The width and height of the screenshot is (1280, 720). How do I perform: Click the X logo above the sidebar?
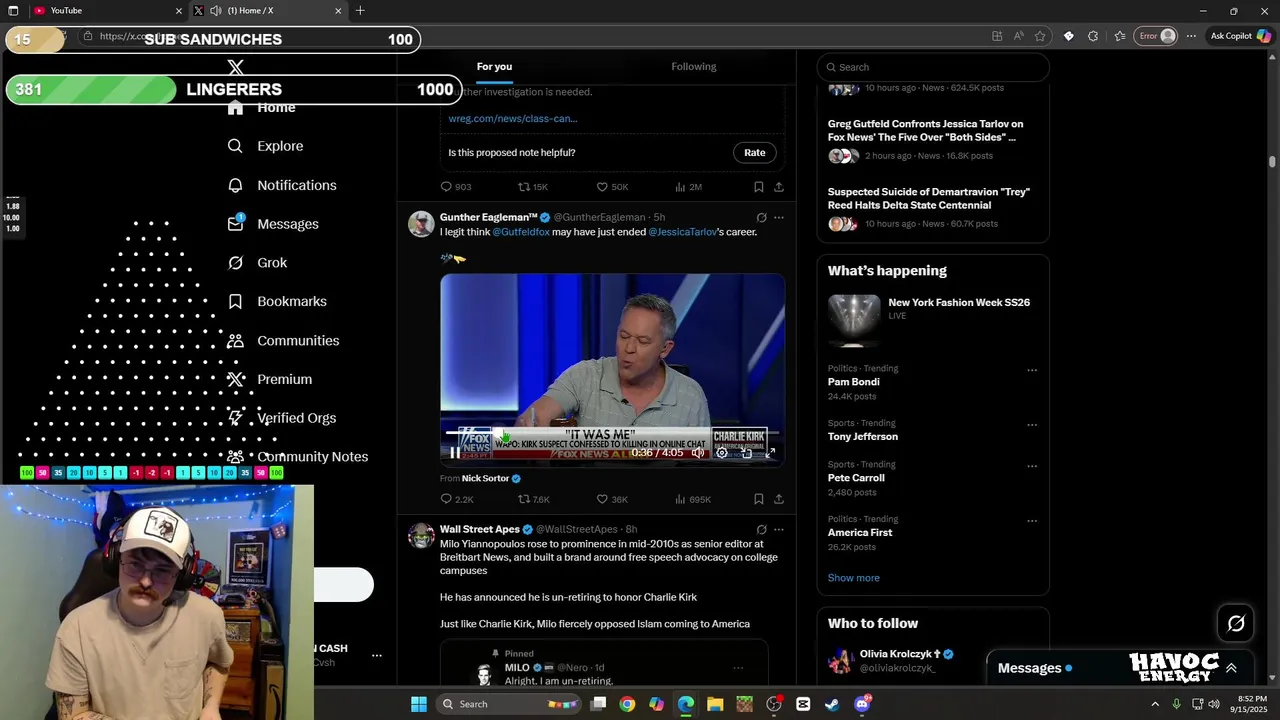tap(235, 67)
